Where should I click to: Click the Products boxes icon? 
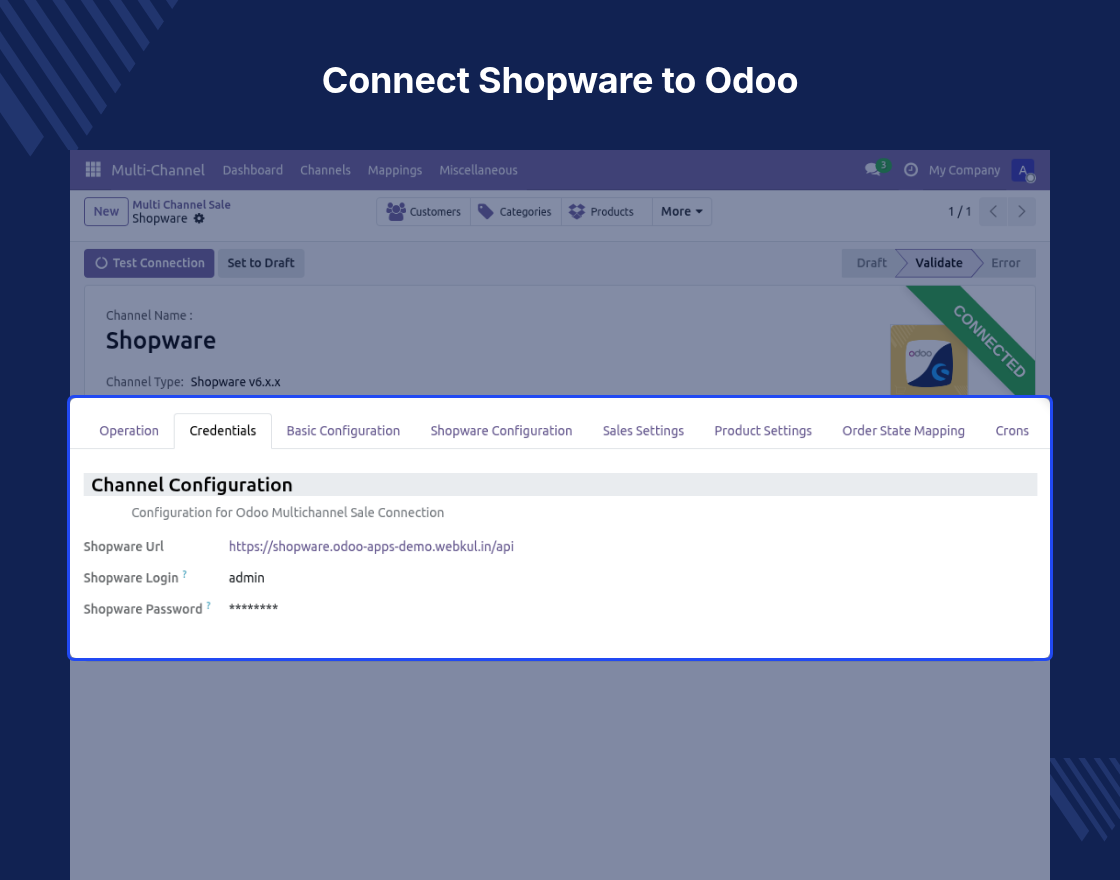coord(577,211)
